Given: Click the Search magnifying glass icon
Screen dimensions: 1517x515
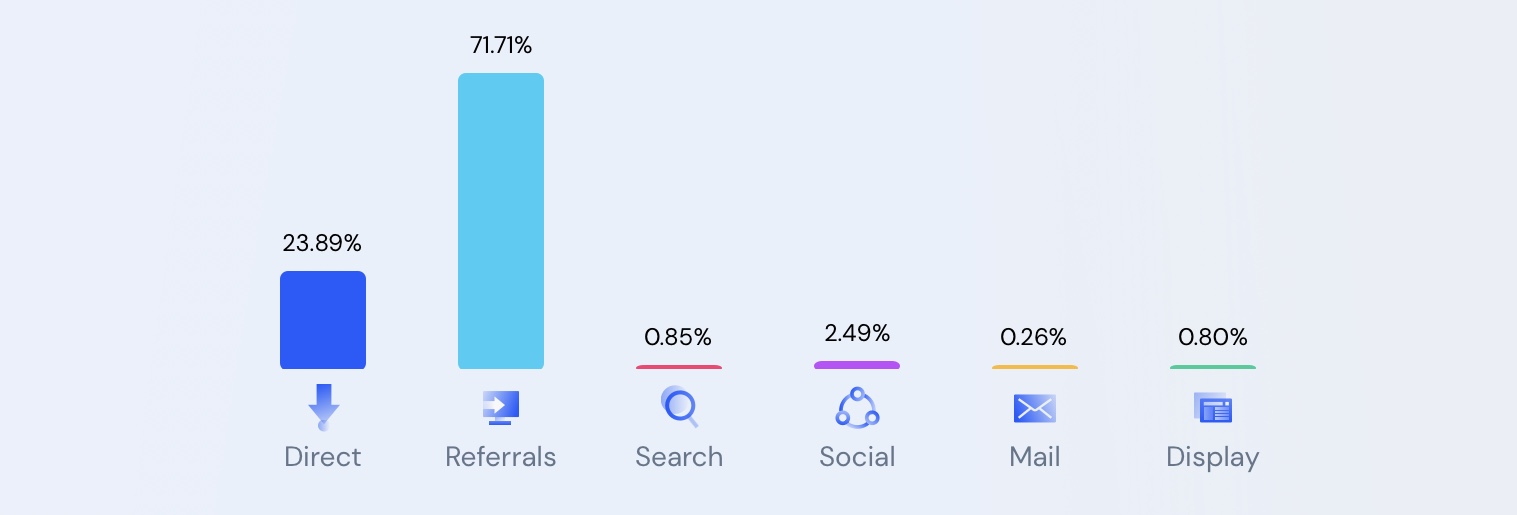Looking at the screenshot, I should [679, 406].
